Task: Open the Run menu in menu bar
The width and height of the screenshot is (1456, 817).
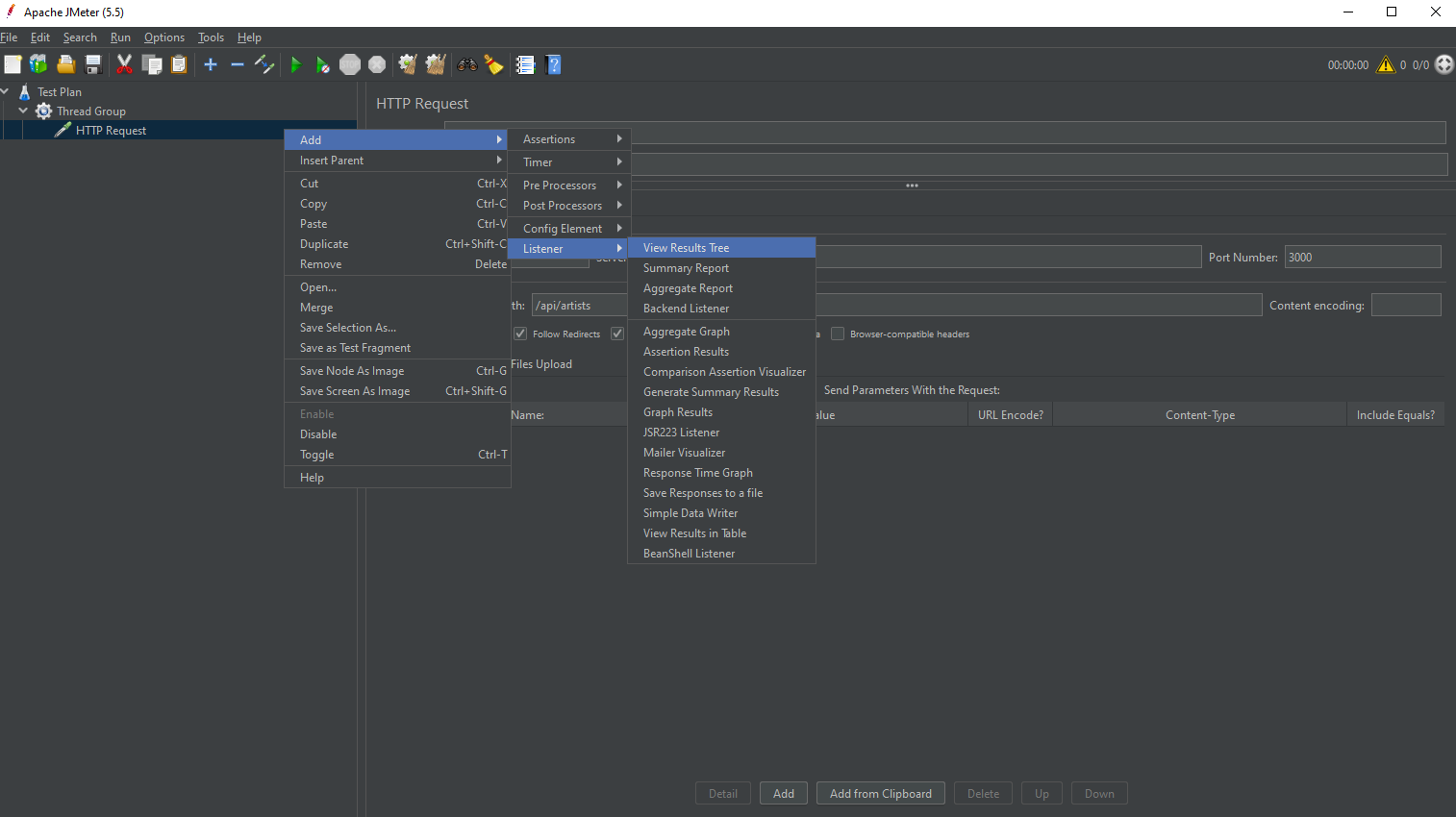Action: 120,37
